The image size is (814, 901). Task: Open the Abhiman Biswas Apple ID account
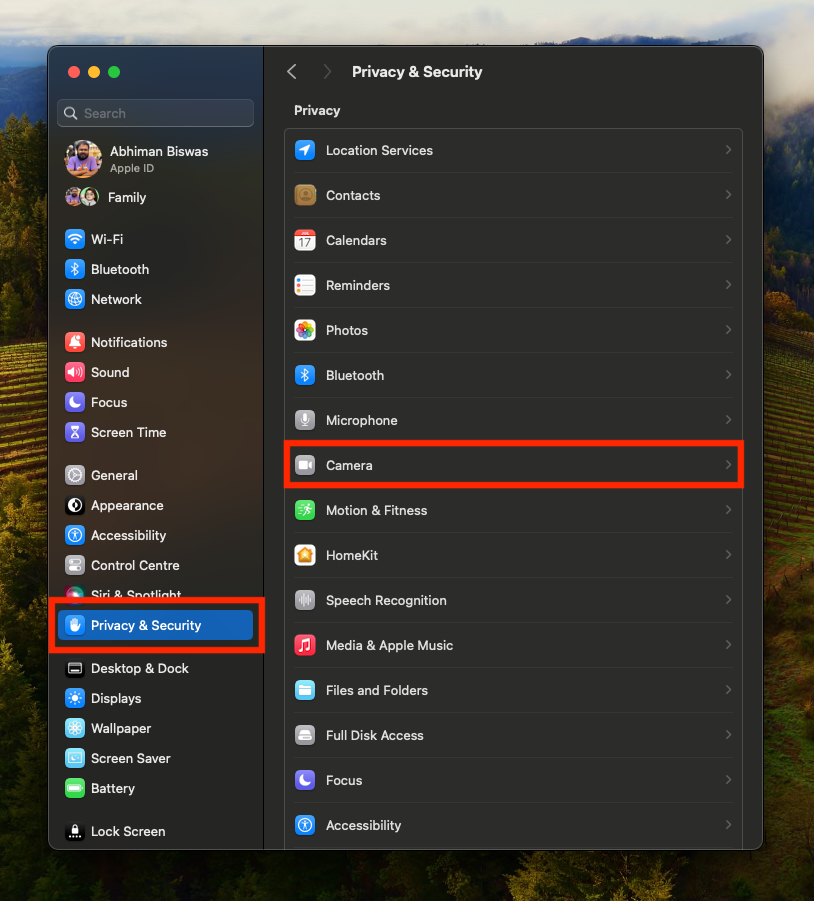click(158, 158)
